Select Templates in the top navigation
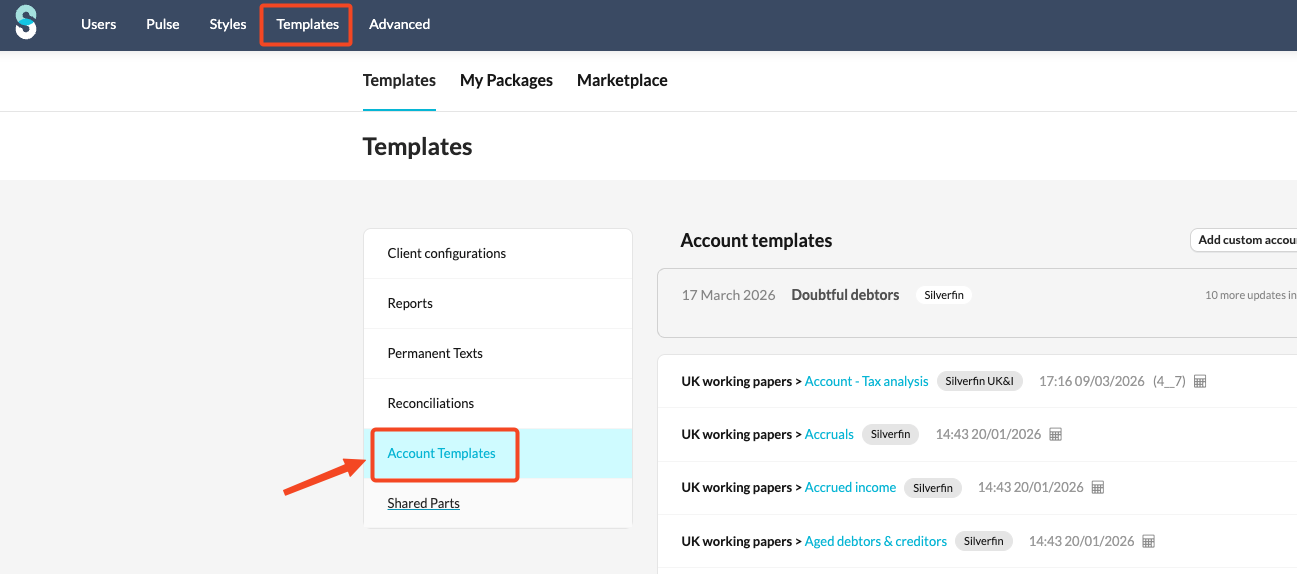Screen dimensions: 1297x574 [x=307, y=24]
